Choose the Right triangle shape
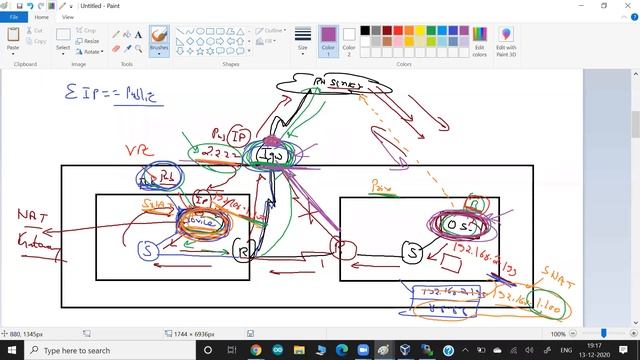The height and width of the screenshot is (360, 640). tap(180, 41)
